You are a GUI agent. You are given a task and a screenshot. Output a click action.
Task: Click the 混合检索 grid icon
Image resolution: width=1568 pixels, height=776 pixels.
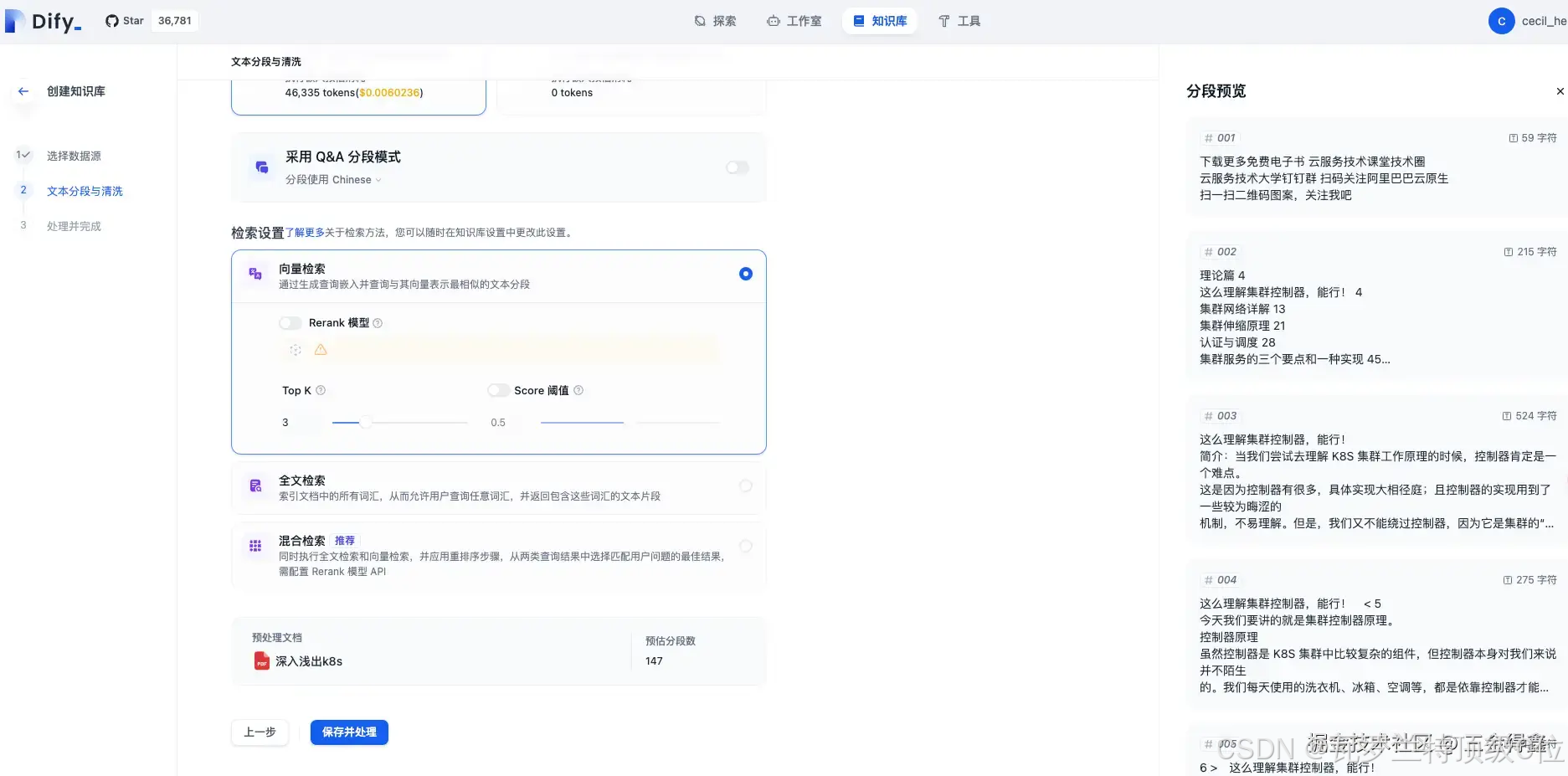(255, 546)
